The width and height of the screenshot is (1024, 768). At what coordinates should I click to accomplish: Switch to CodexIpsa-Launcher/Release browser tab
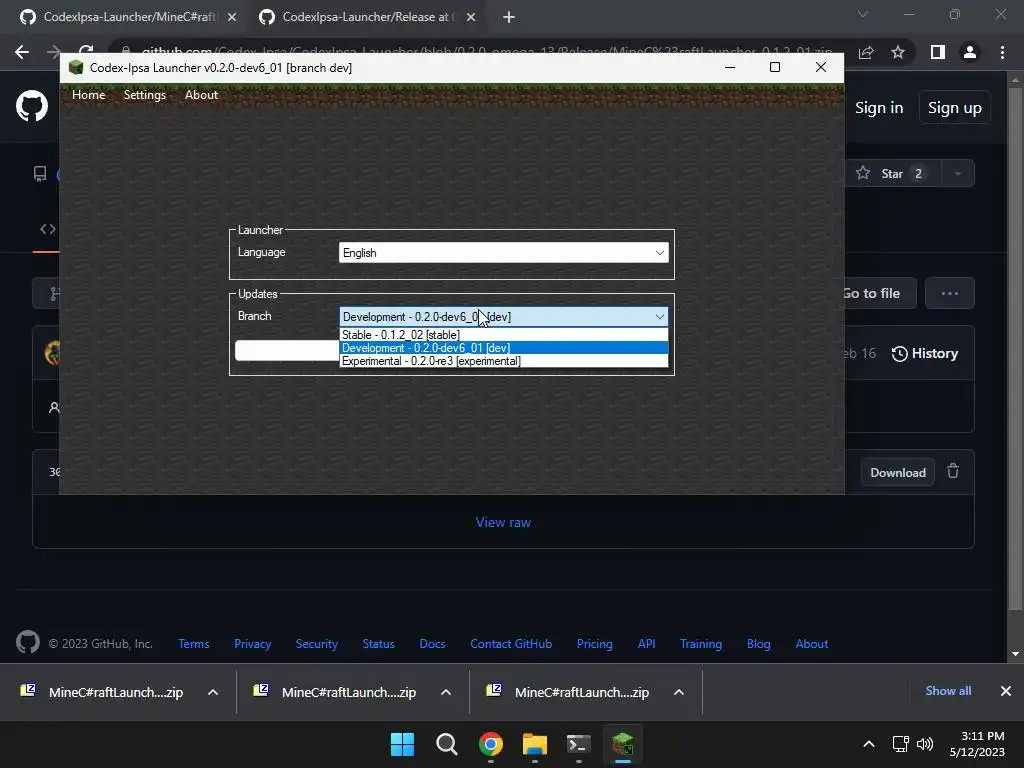click(x=366, y=17)
